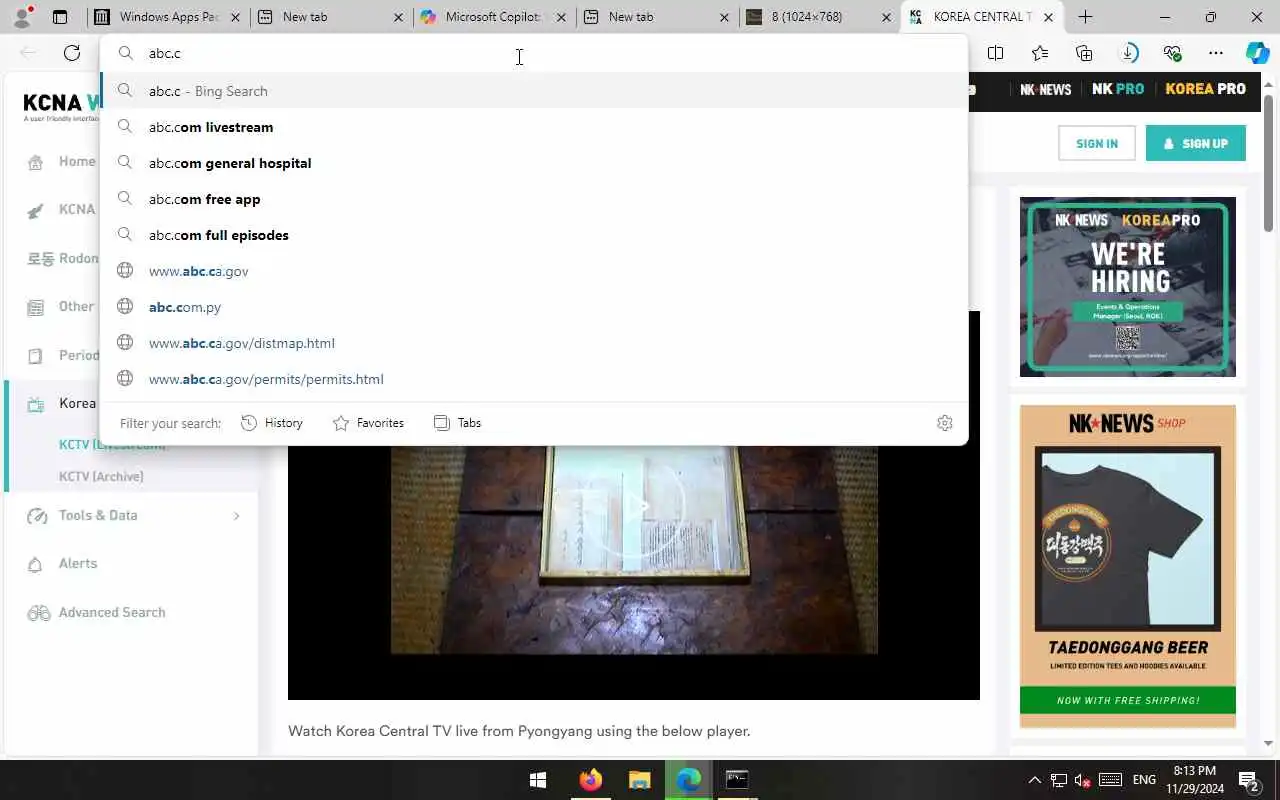
Task: Open address bar settings gear
Action: coord(945,423)
